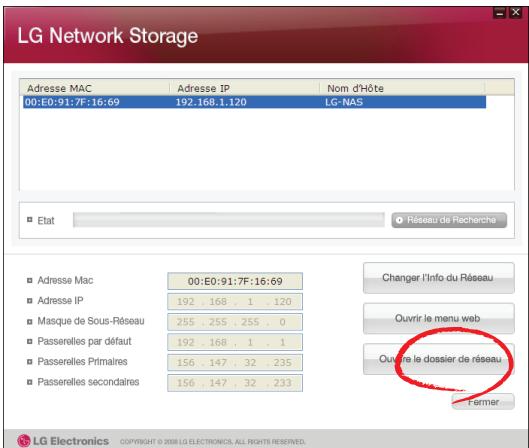Close the LG Network Storage window
The height and width of the screenshot is (448, 529).
(x=516, y=13)
